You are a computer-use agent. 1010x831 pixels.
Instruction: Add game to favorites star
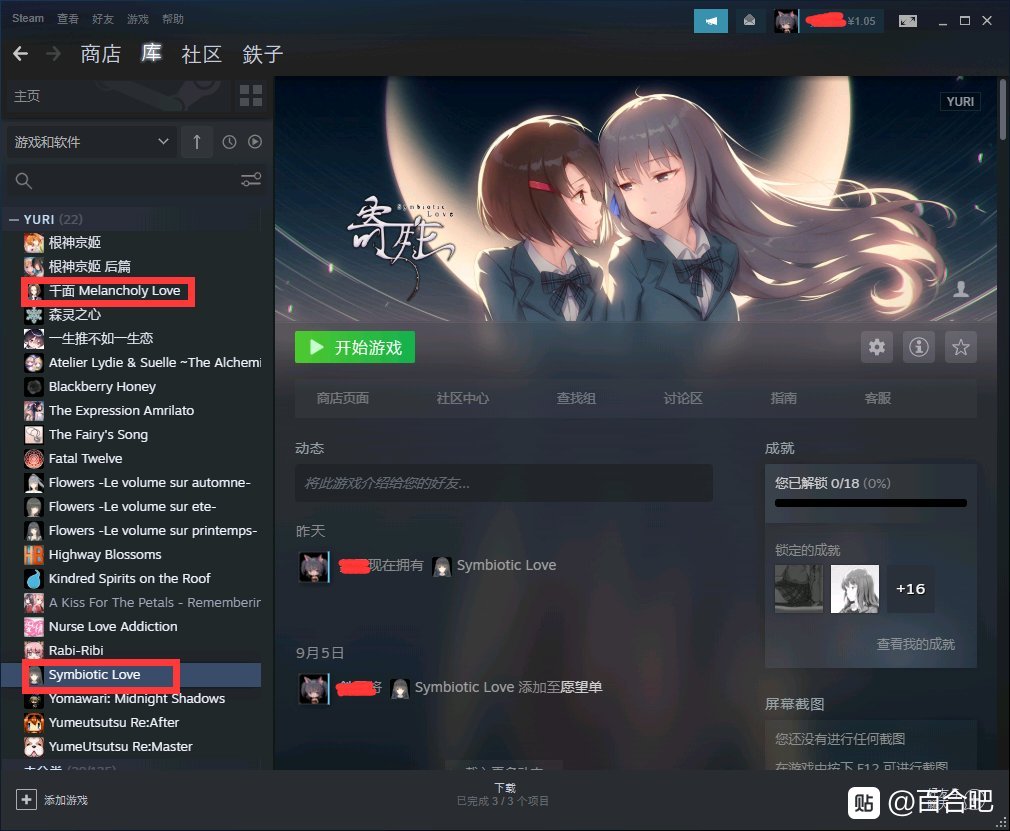pos(960,347)
